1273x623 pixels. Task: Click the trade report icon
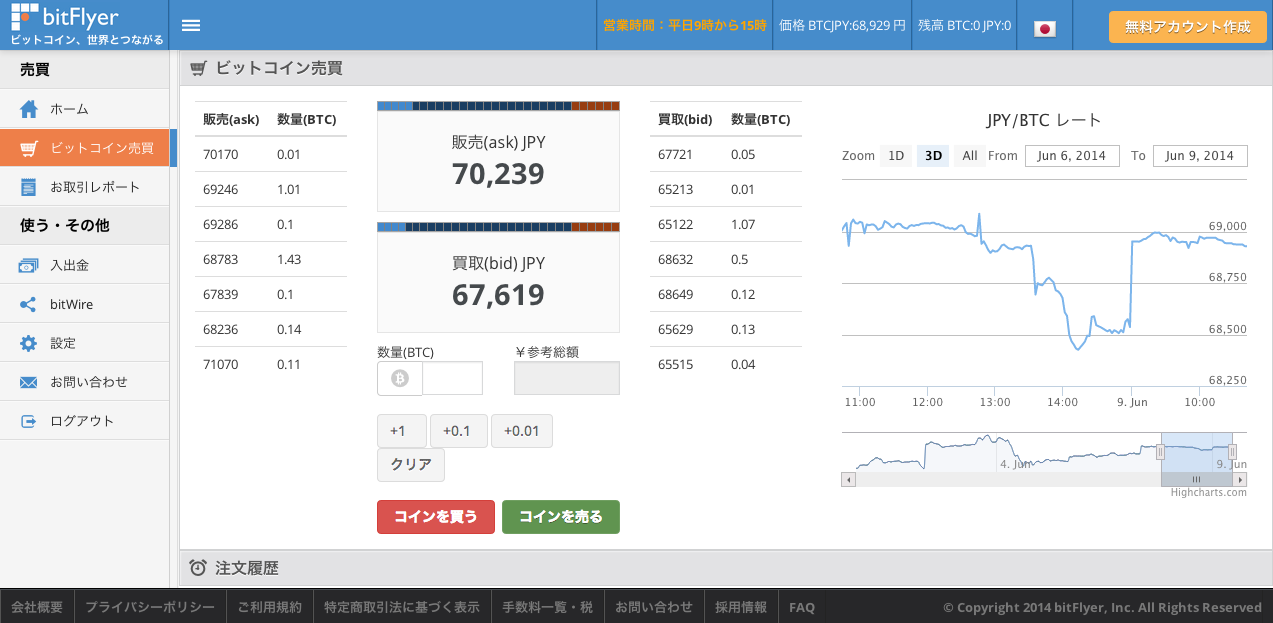(29, 187)
